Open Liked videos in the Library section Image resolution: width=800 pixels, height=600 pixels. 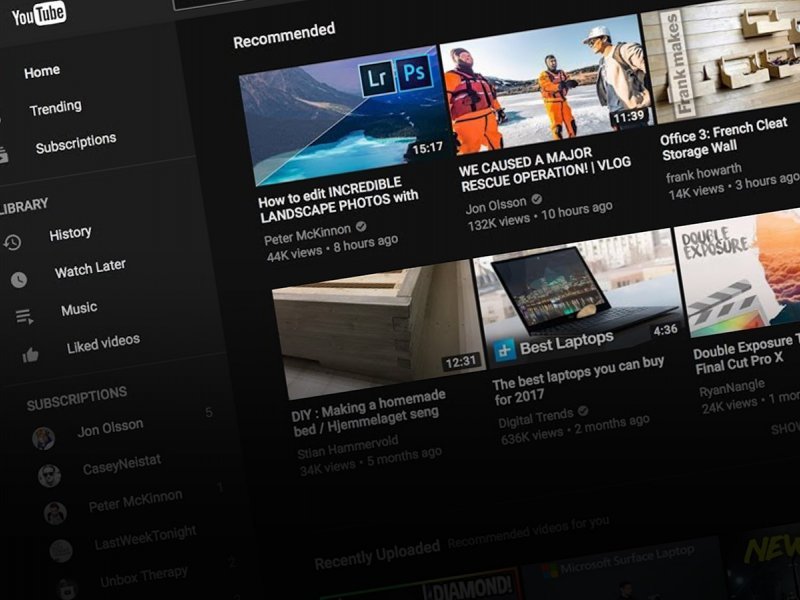pyautogui.click(x=103, y=343)
